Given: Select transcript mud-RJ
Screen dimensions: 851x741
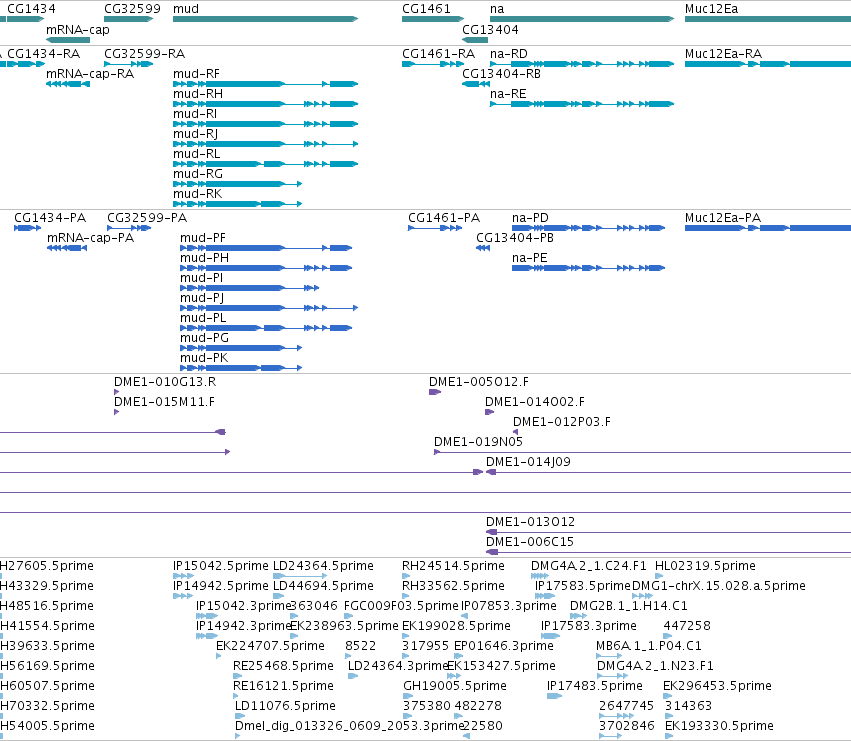Looking at the screenshot, I should (265, 144).
